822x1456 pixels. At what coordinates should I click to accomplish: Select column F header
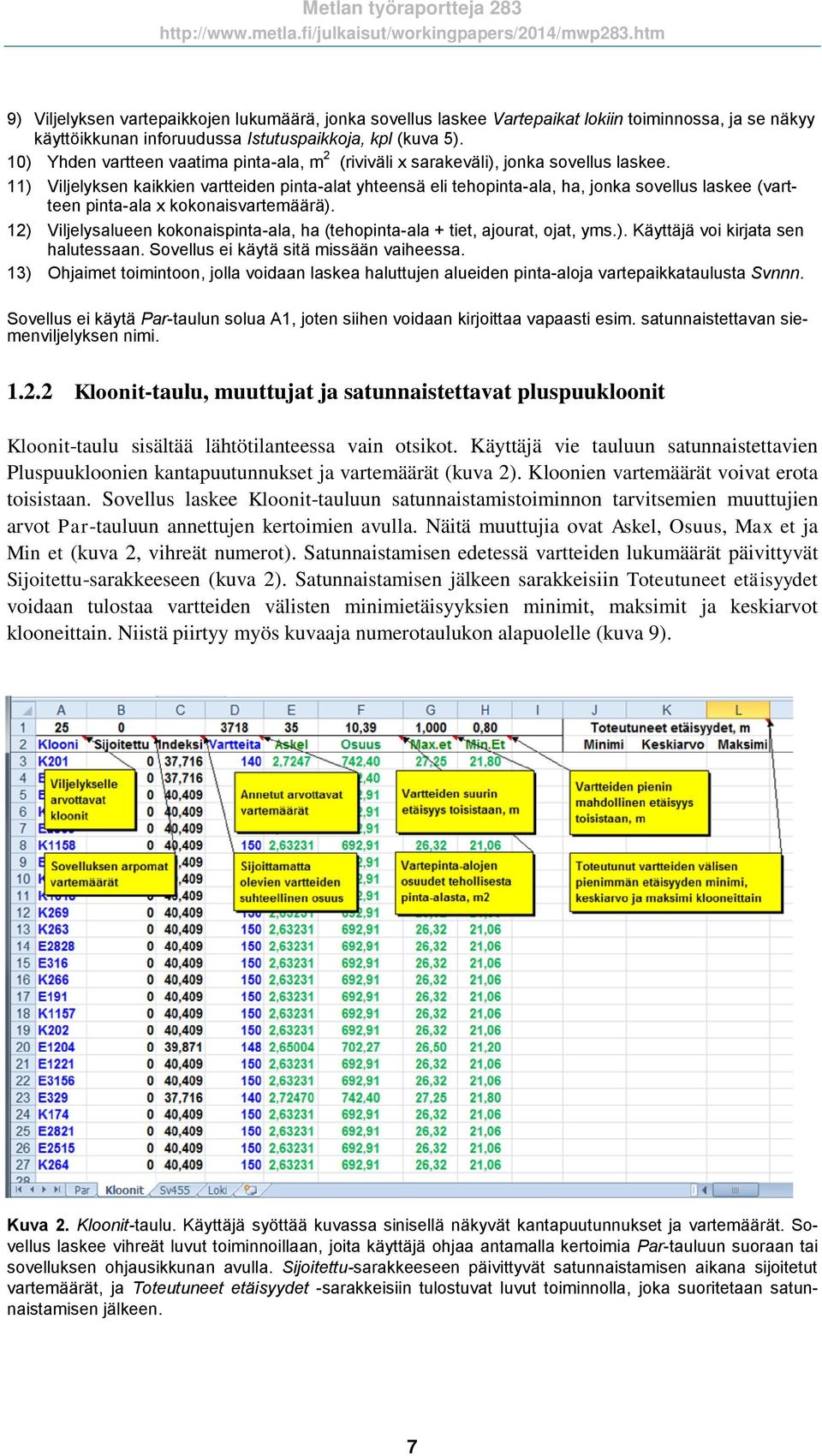click(360, 710)
